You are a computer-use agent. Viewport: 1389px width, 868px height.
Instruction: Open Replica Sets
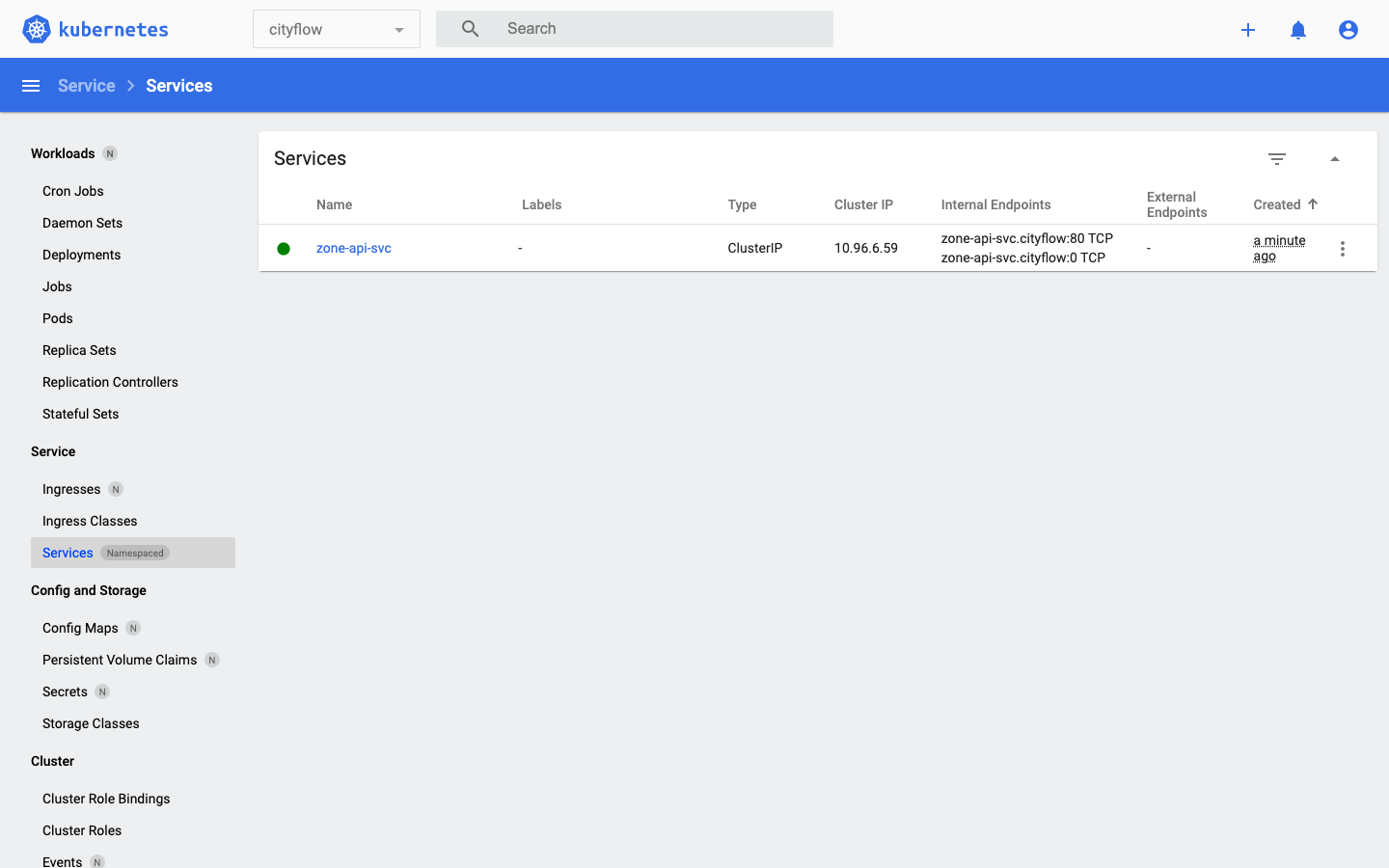[79, 350]
